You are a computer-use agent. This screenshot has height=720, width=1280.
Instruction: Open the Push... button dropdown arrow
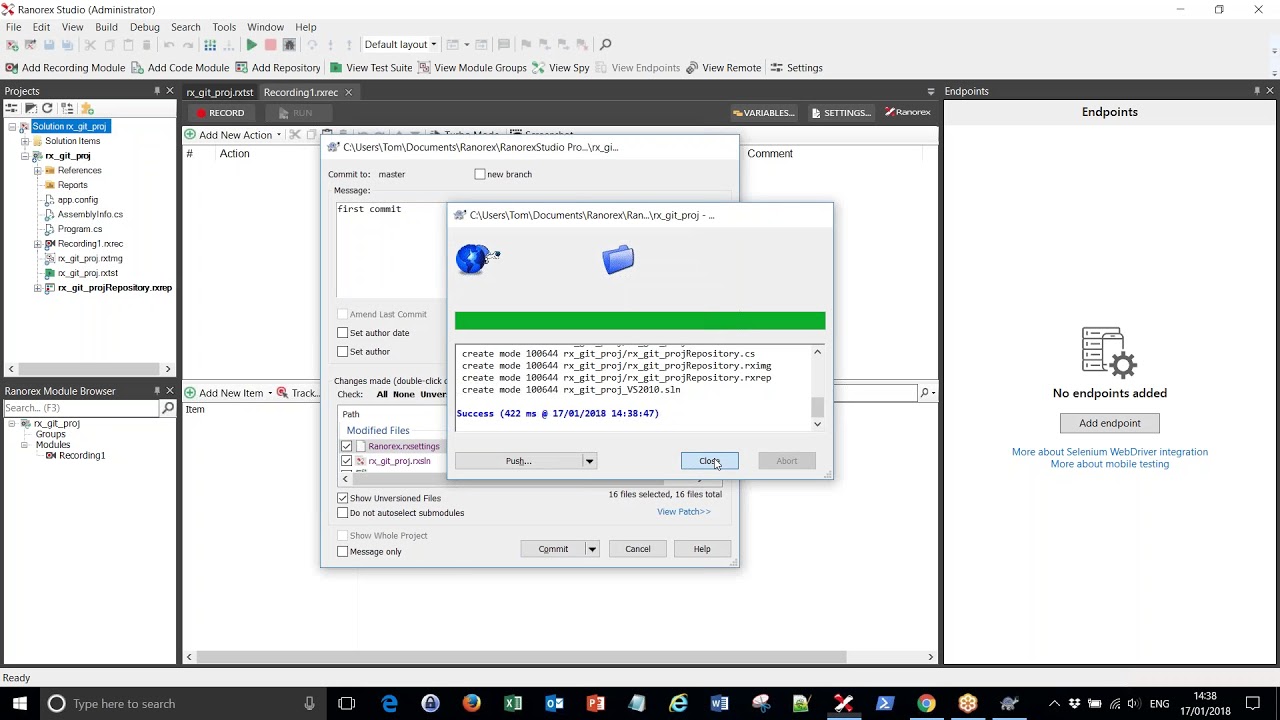[589, 461]
